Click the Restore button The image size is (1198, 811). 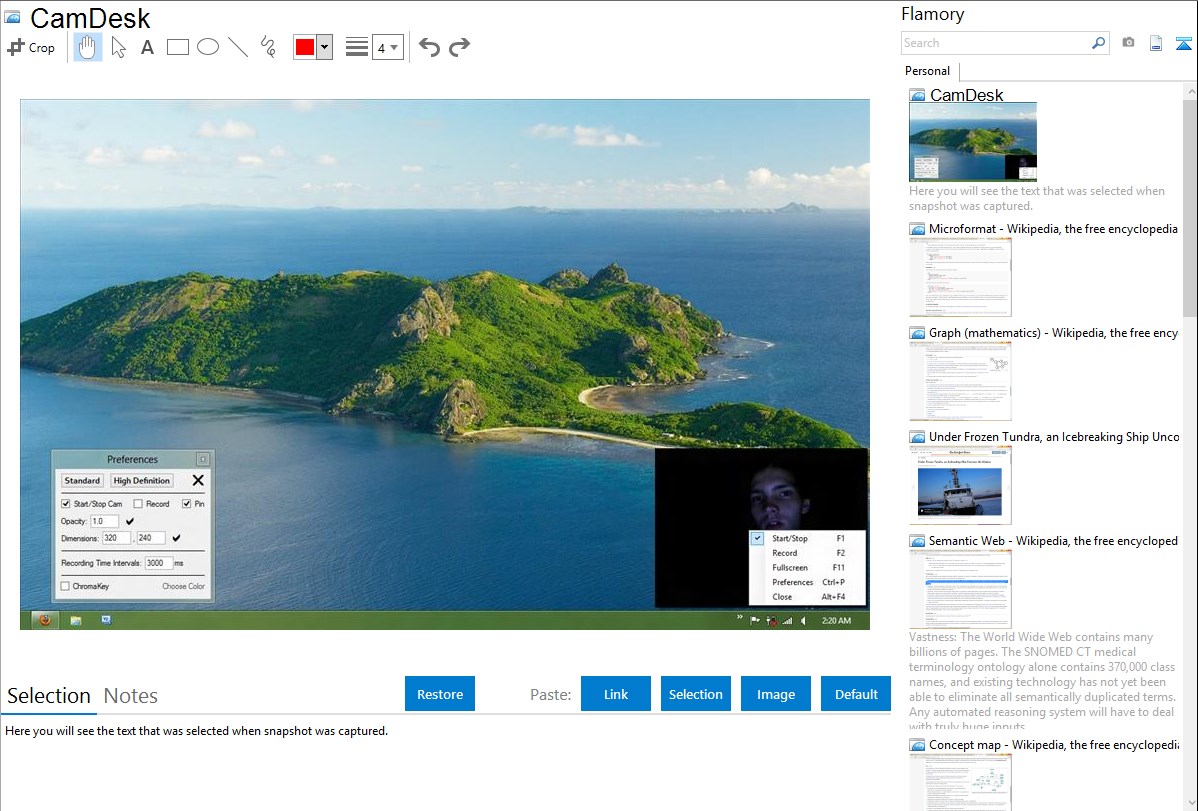coord(440,694)
